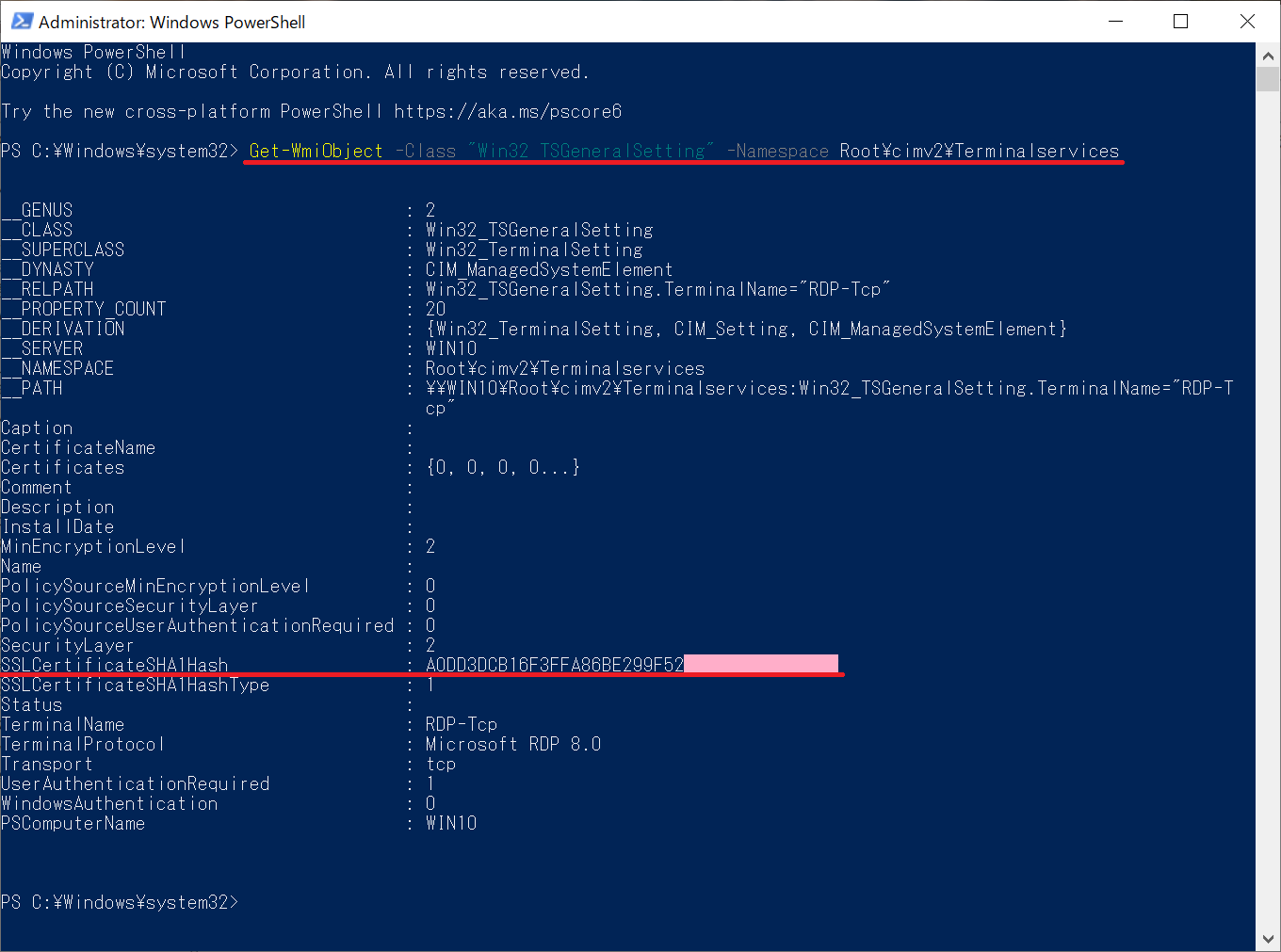Click the PolicySourceSecurityLayer property name
The height and width of the screenshot is (952, 1281).
pos(130,605)
